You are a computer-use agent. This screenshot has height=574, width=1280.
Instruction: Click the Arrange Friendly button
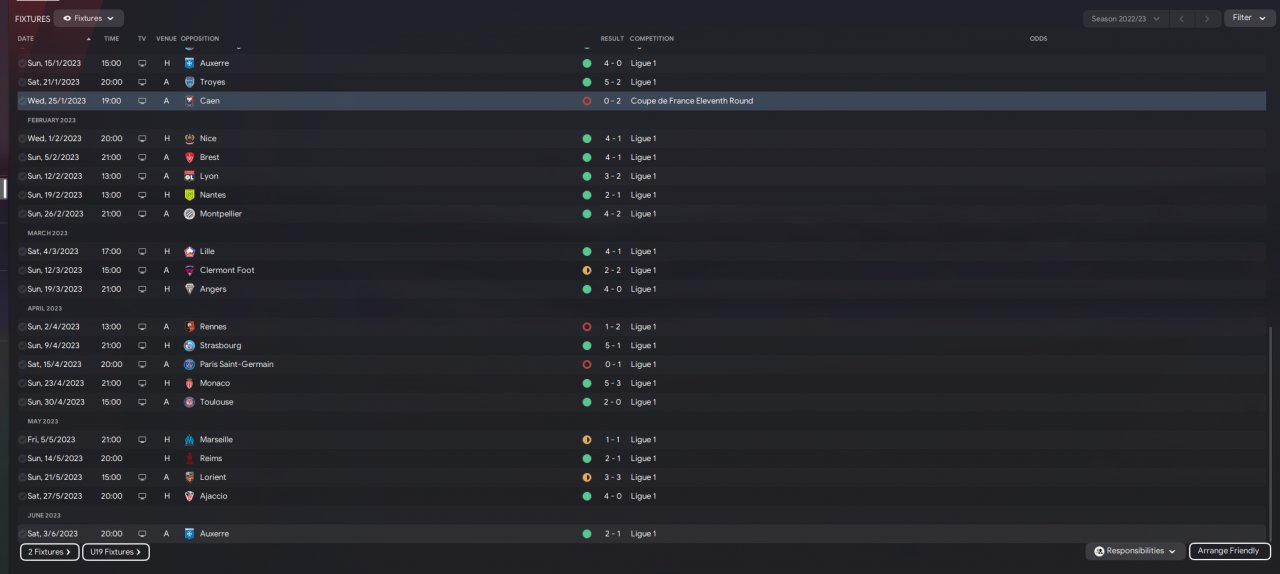1230,551
